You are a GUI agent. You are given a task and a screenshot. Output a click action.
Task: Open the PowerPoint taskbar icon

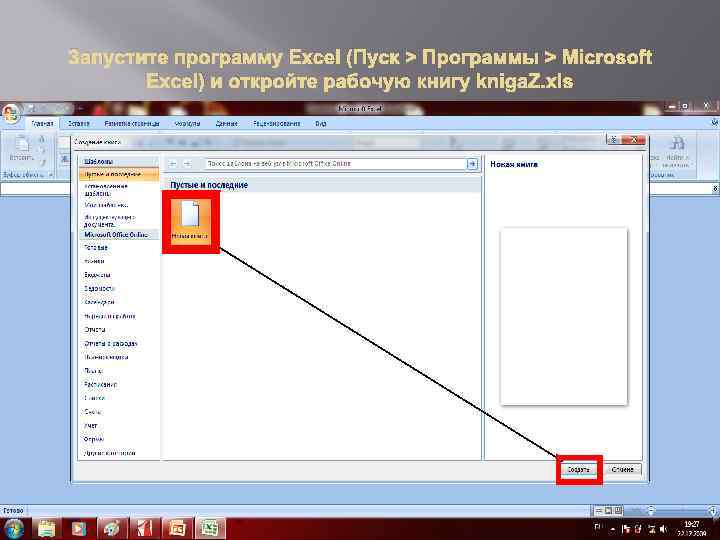click(177, 529)
